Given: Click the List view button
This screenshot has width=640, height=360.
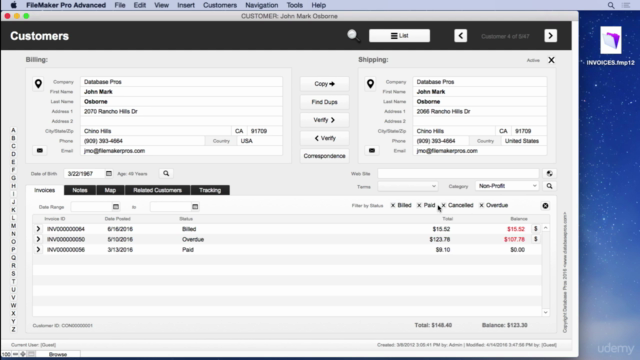Looking at the screenshot, I should pos(399,36).
